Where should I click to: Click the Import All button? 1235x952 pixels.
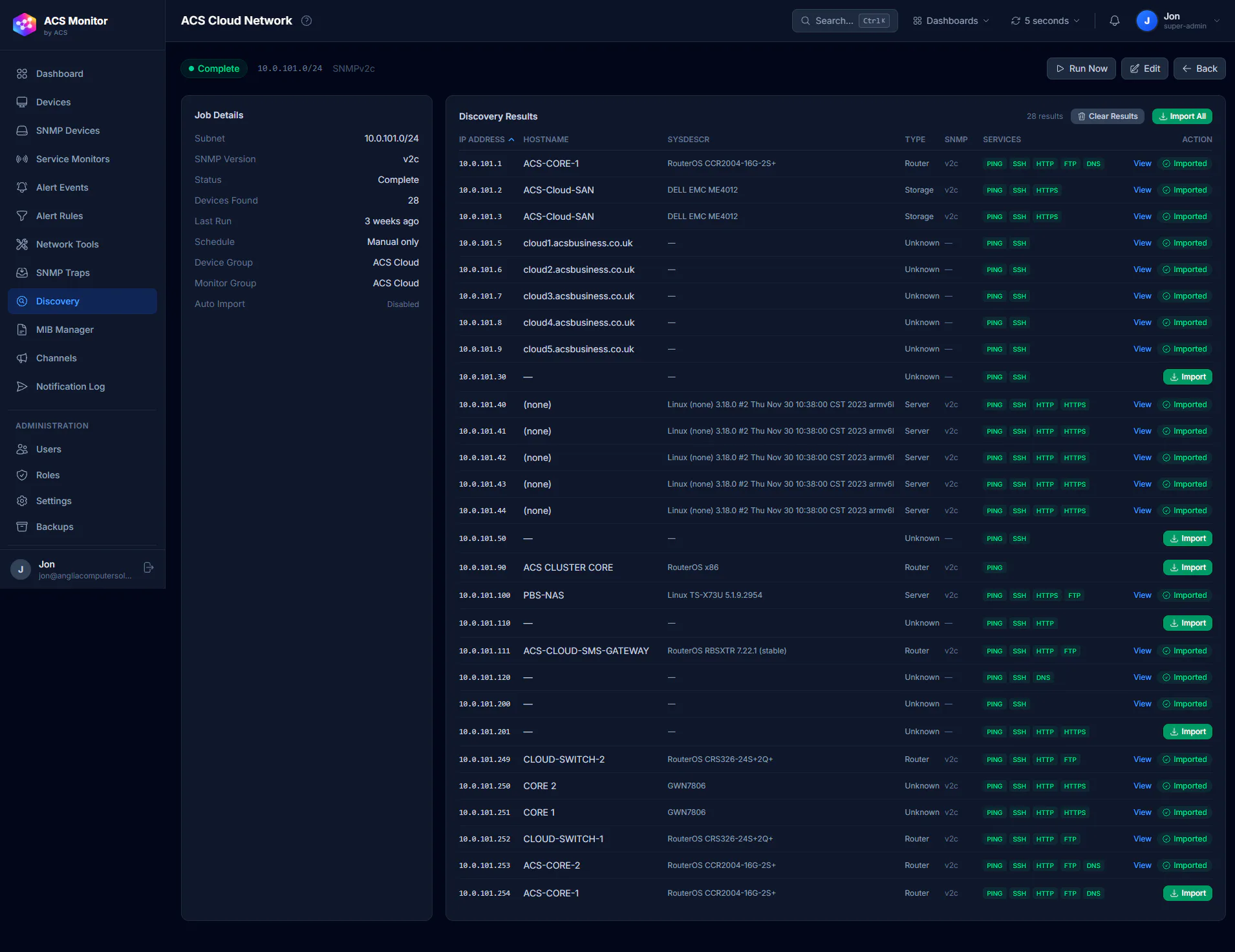(x=1182, y=116)
